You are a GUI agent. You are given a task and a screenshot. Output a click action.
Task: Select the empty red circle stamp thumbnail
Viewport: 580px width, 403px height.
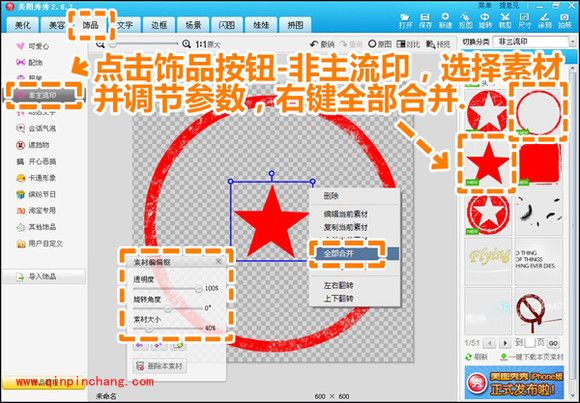coord(539,112)
